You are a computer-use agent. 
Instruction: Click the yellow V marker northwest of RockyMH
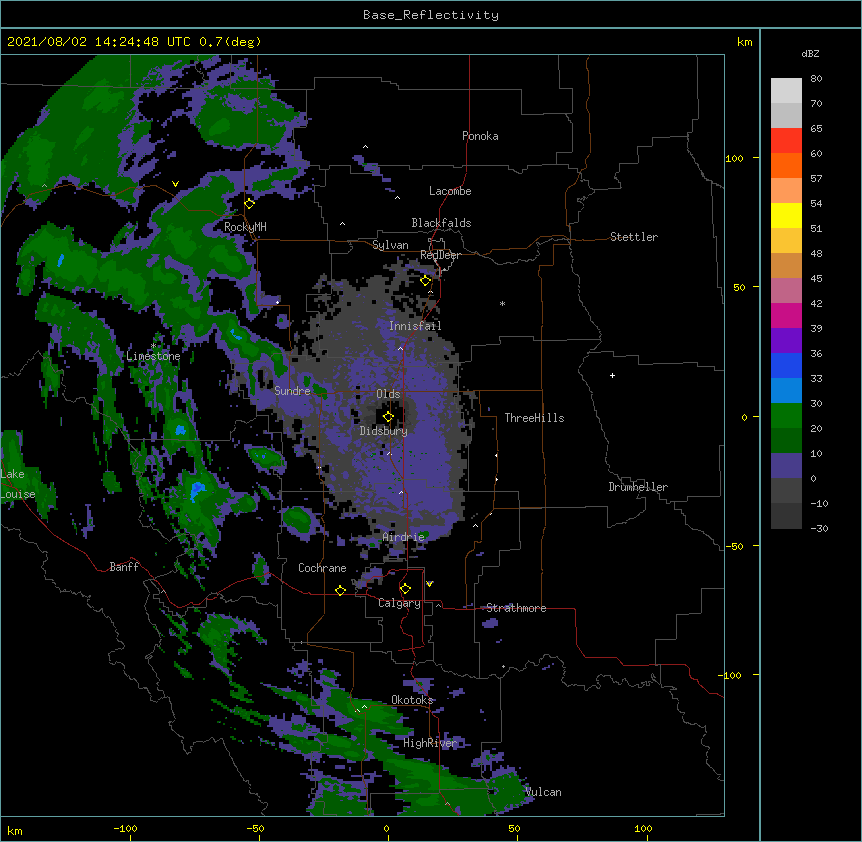[175, 184]
